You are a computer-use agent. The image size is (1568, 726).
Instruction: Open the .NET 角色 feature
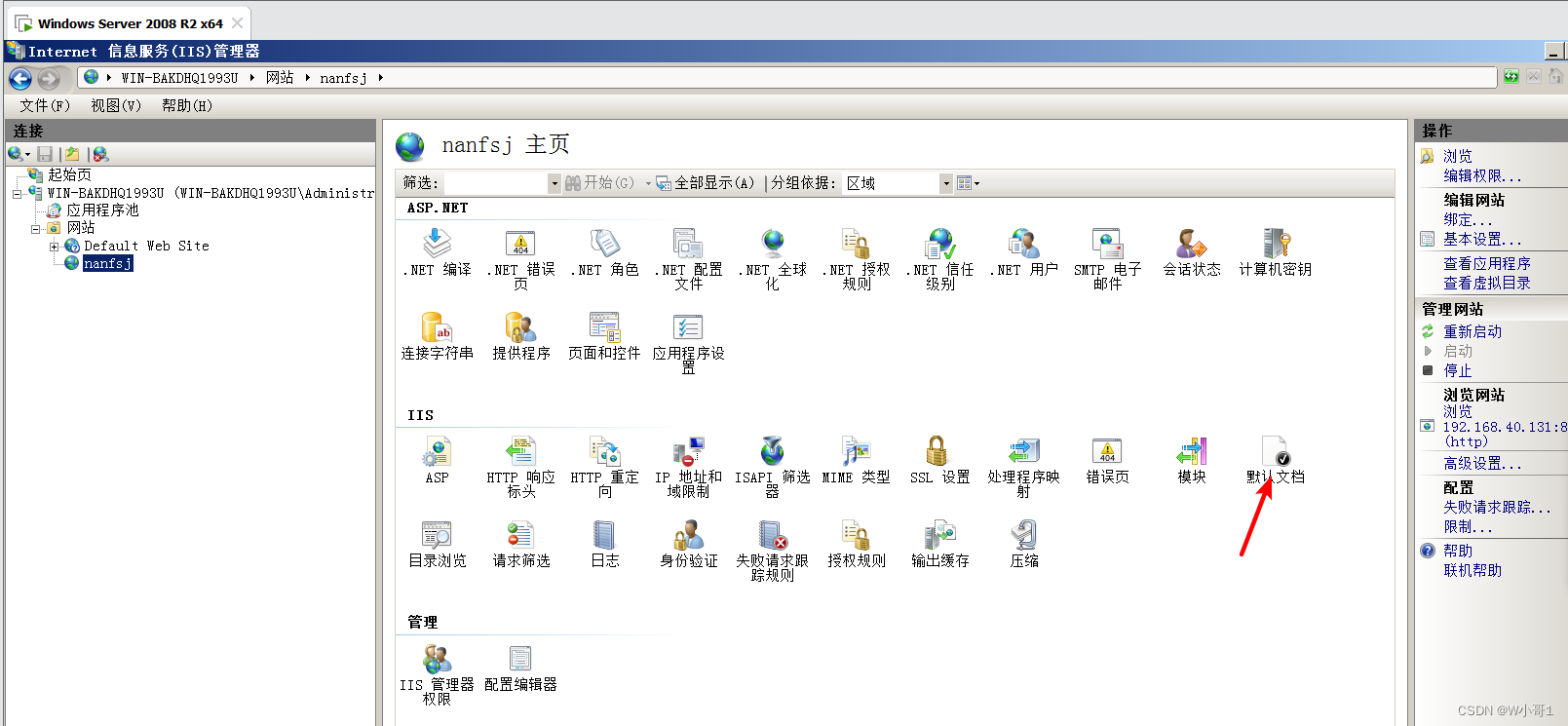tap(604, 252)
